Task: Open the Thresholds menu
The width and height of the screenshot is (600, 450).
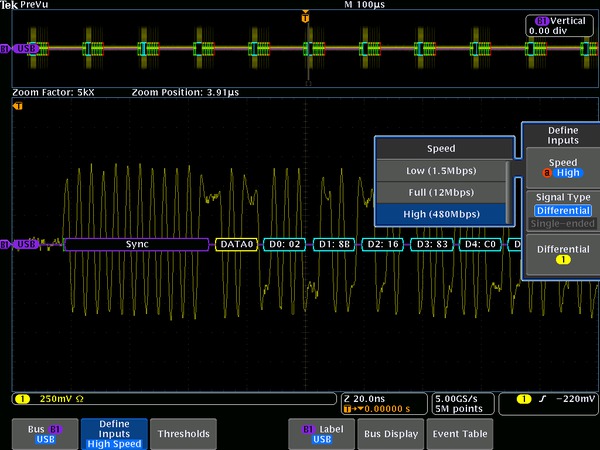Action: (x=184, y=433)
